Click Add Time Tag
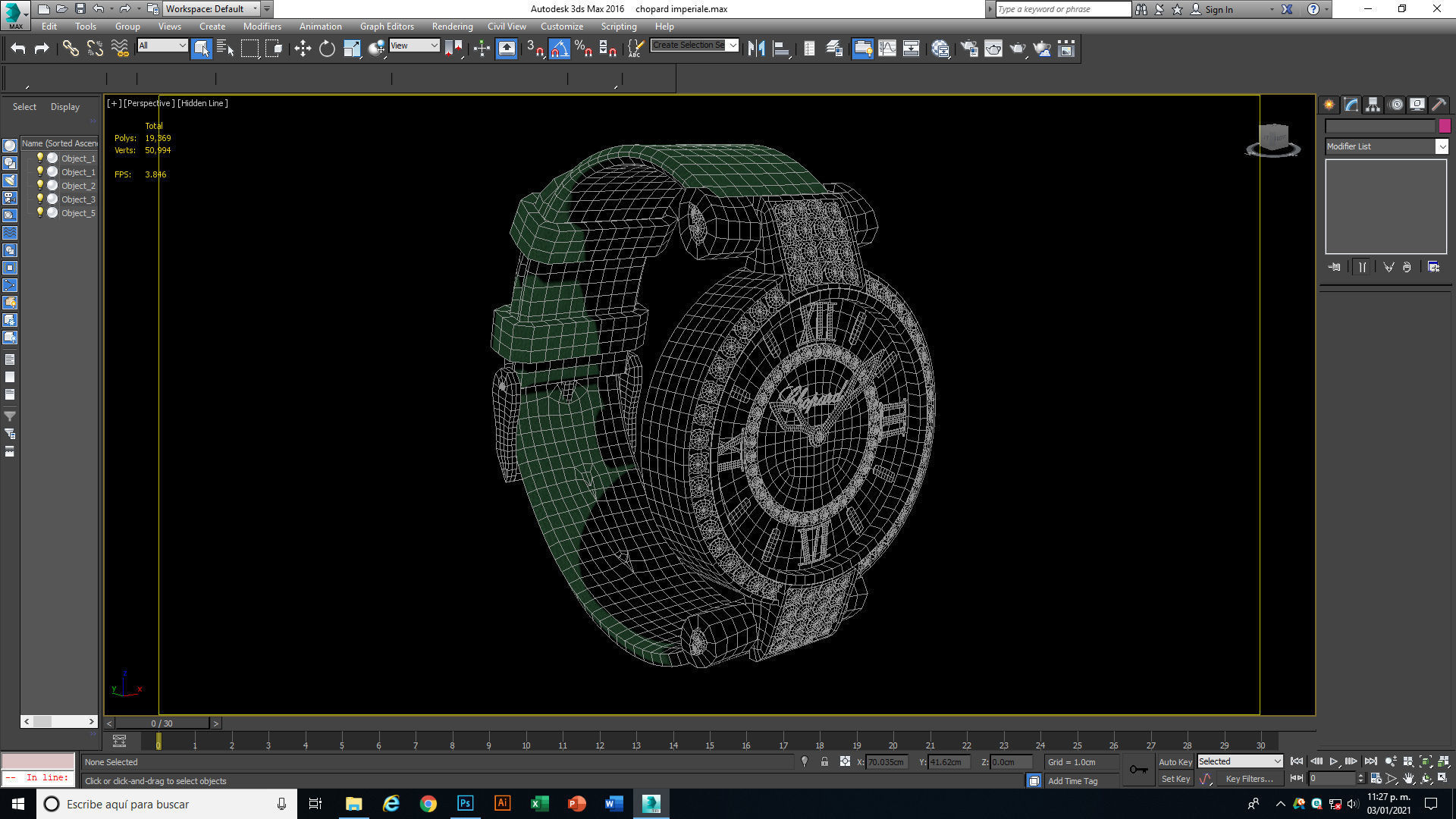 (x=1072, y=781)
